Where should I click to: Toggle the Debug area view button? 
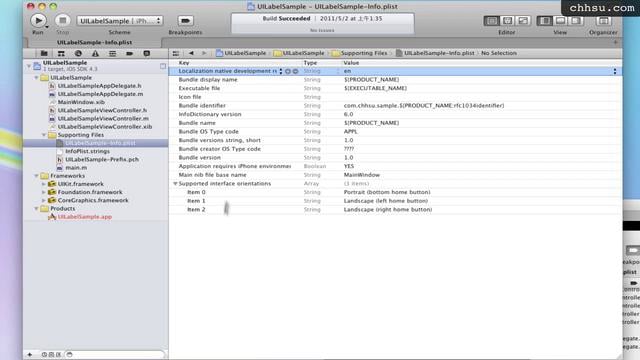(560, 21)
